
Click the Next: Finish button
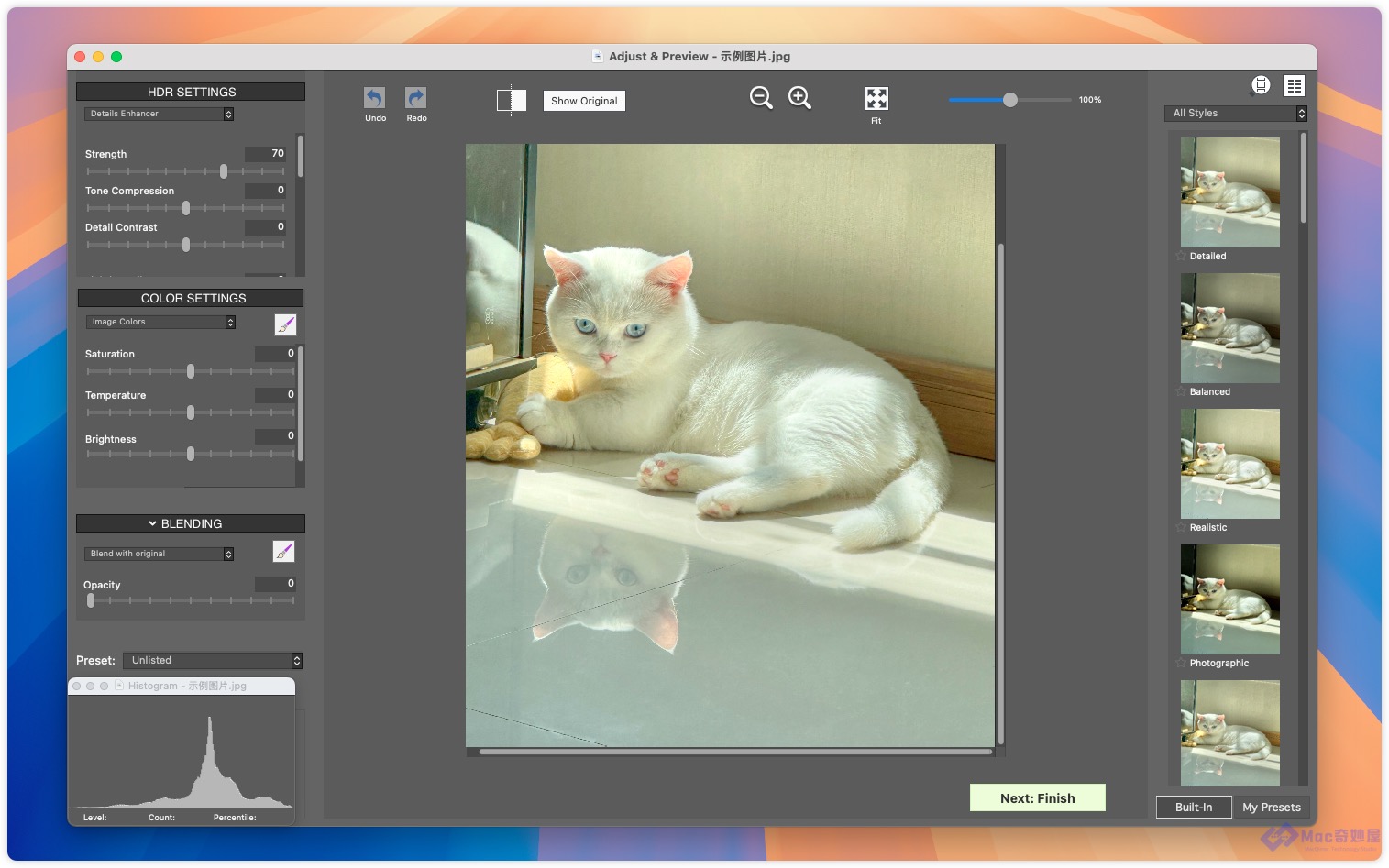point(1037,798)
